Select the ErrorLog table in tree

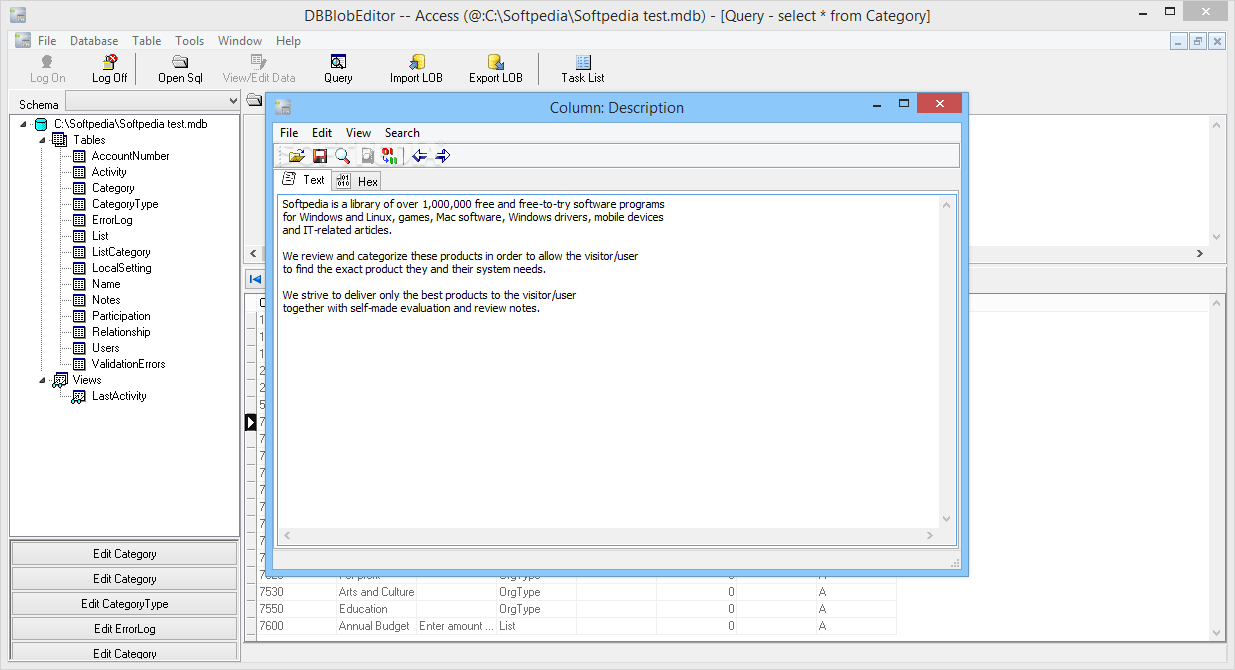(x=112, y=220)
